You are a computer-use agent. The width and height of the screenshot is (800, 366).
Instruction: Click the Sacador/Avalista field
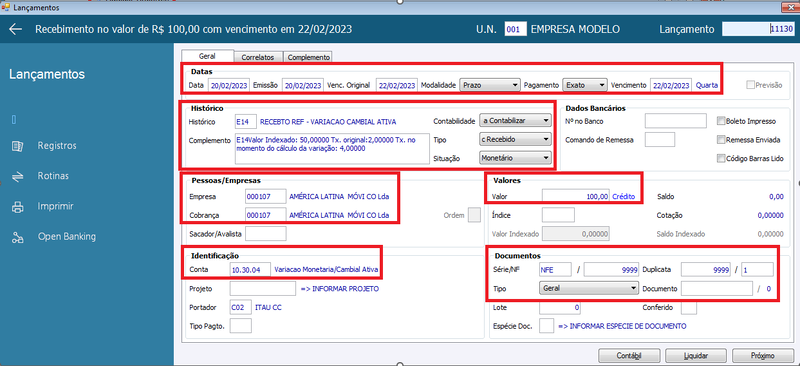click(265, 234)
